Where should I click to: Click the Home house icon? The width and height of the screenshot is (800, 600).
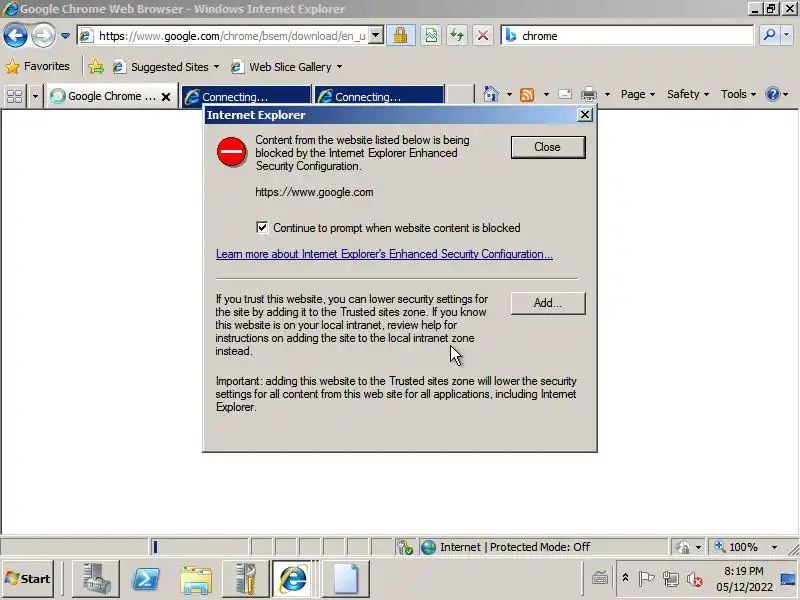tap(490, 94)
